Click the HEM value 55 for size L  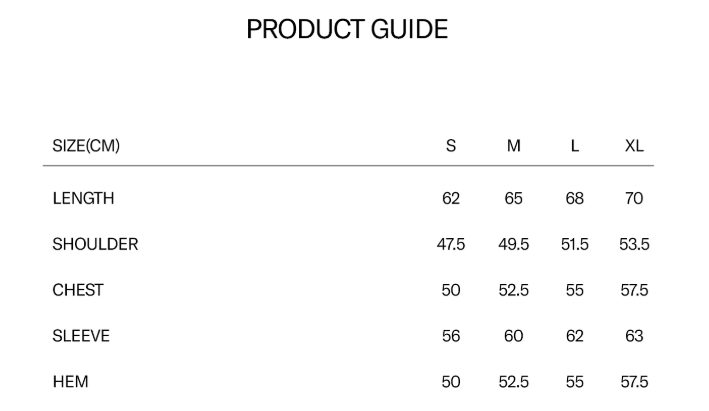tap(575, 382)
